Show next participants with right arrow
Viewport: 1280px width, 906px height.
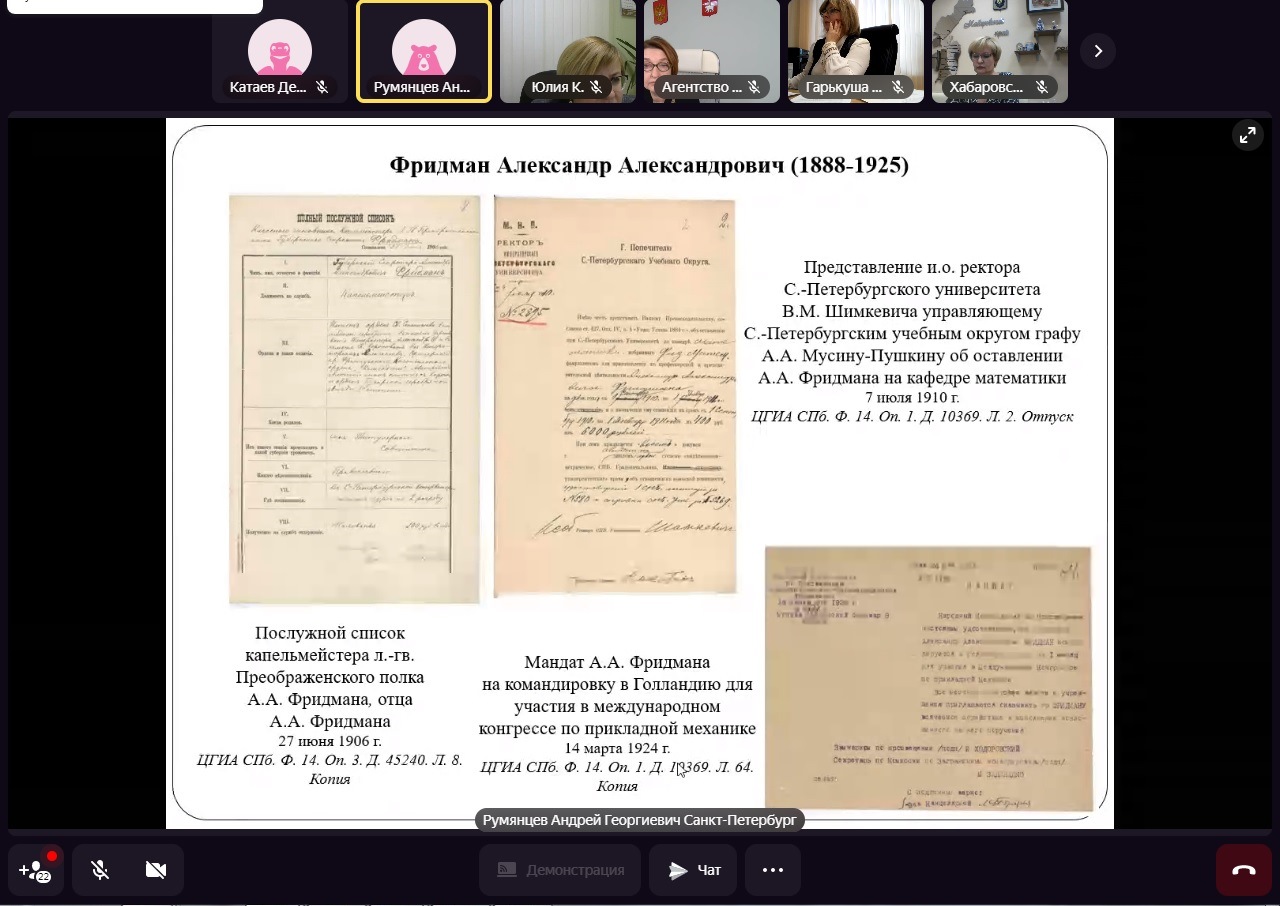[x=1098, y=51]
